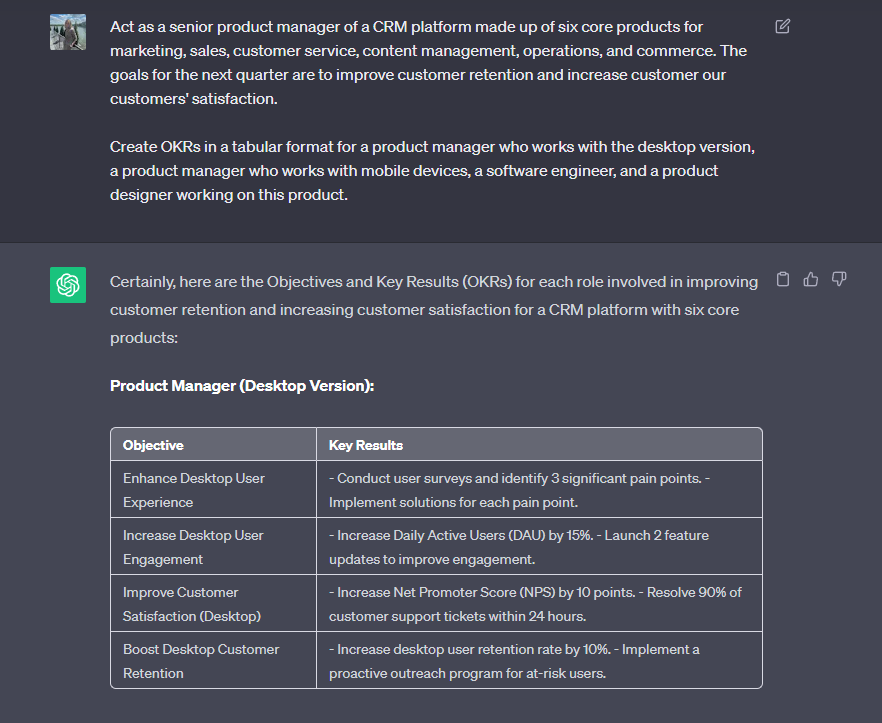Image resolution: width=882 pixels, height=723 pixels.
Task: Click the Improve Customer Satisfaction (Desktop) cell
Action: click(181, 604)
